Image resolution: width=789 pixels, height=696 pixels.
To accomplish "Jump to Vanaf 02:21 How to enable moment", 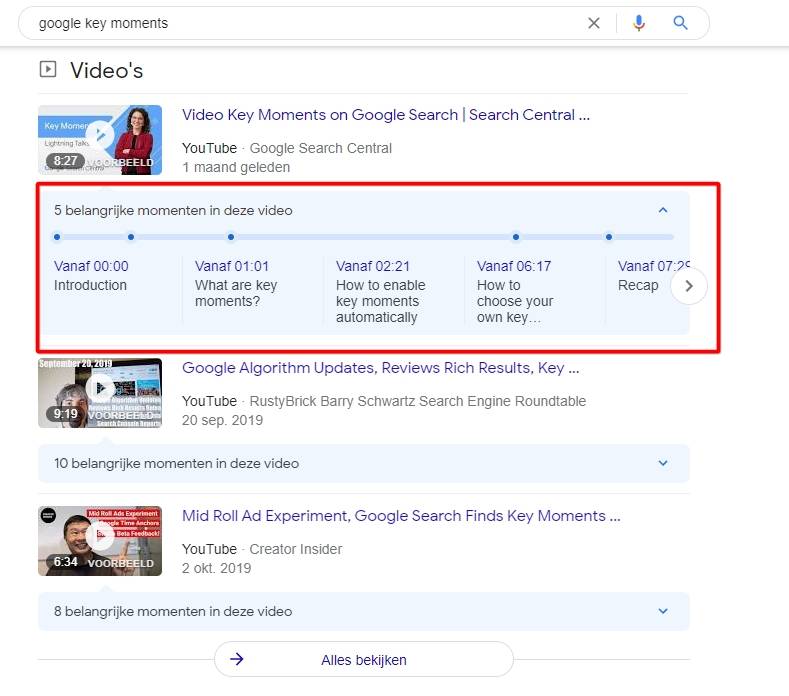I will click(x=380, y=291).
